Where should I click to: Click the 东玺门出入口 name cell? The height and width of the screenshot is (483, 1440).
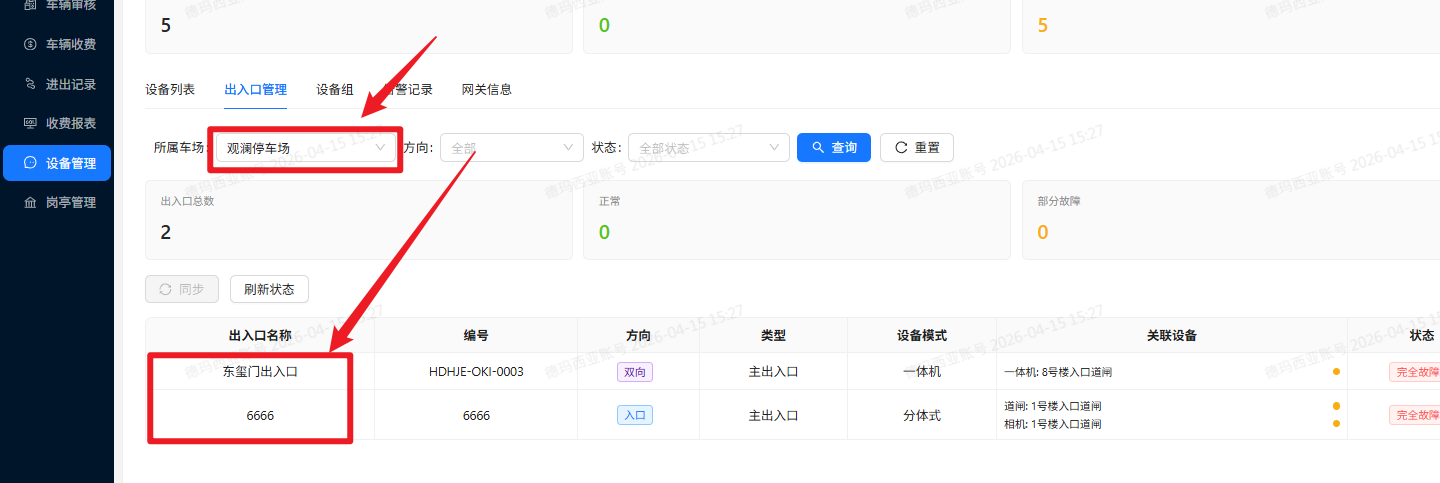(260, 372)
